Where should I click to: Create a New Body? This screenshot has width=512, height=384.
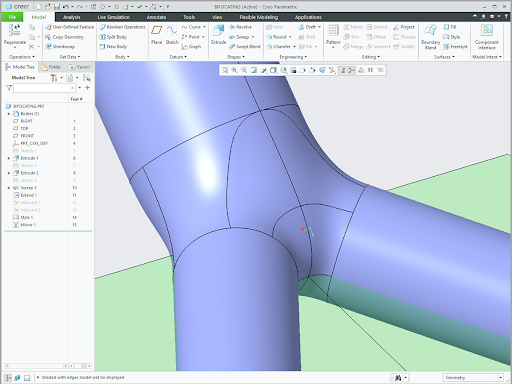113,47
